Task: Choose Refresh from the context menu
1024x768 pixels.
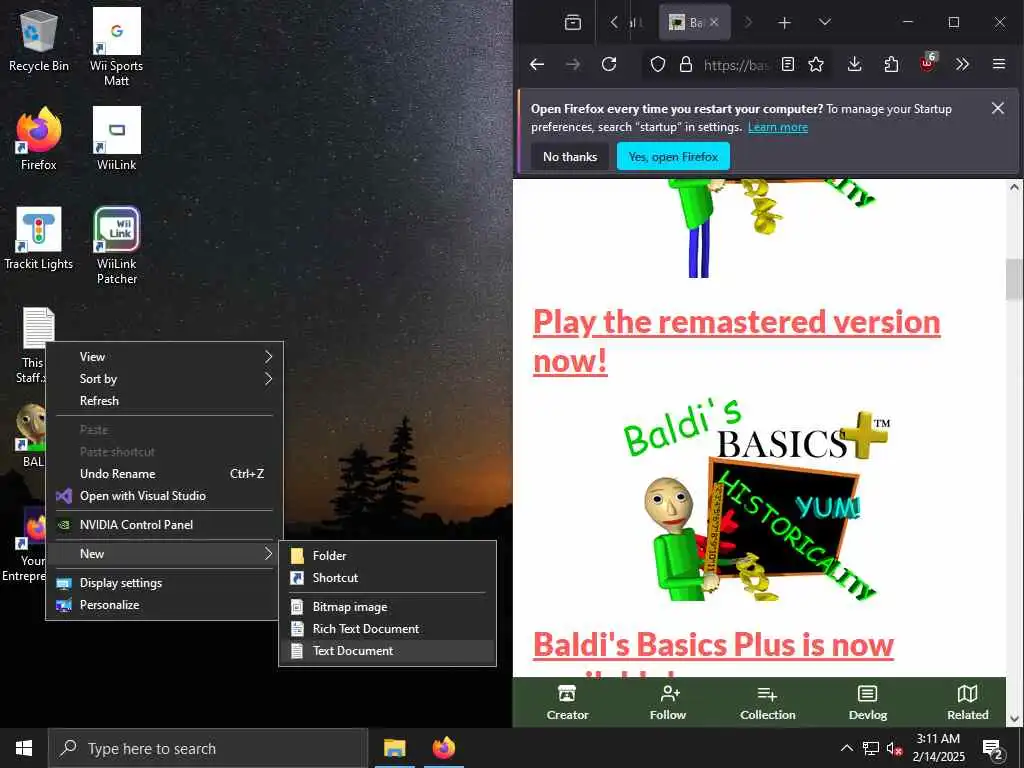Action: click(x=165, y=401)
